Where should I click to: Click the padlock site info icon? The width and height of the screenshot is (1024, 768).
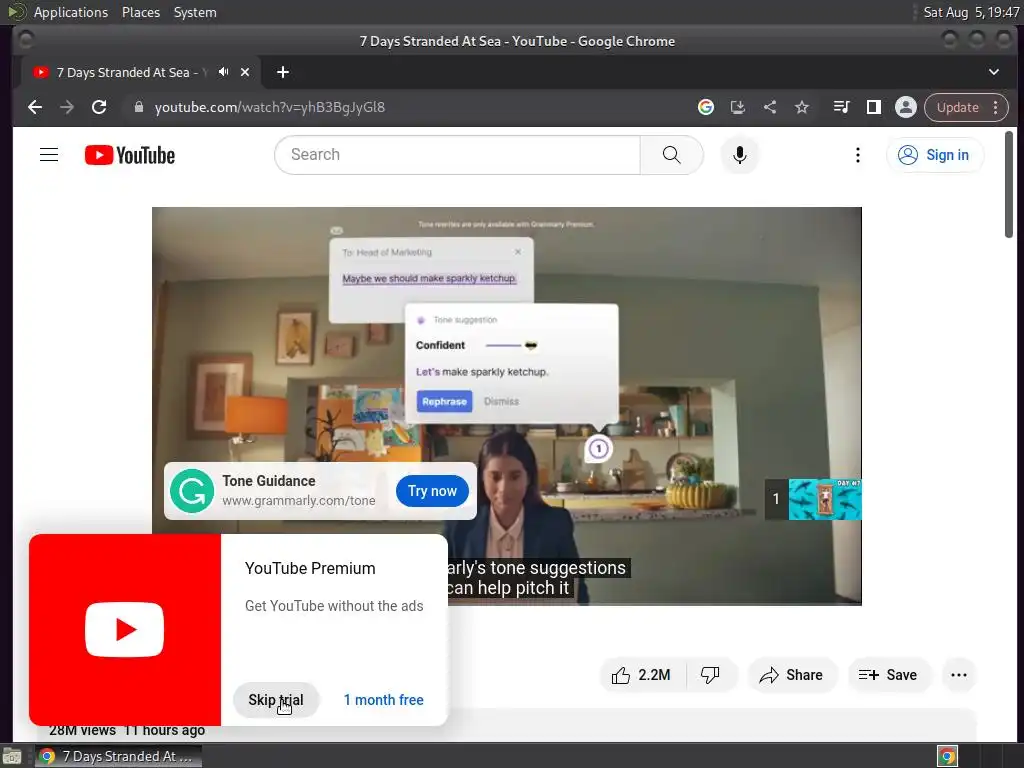(x=138, y=107)
